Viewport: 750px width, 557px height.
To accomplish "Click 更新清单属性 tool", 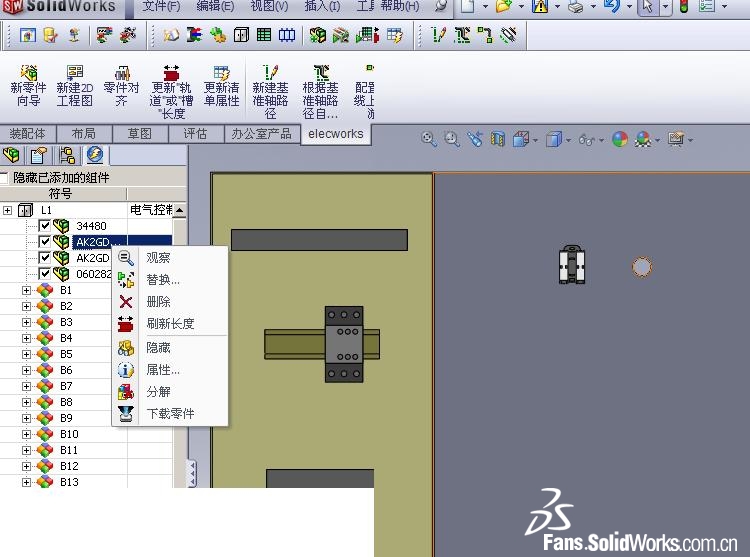I will coord(221,86).
